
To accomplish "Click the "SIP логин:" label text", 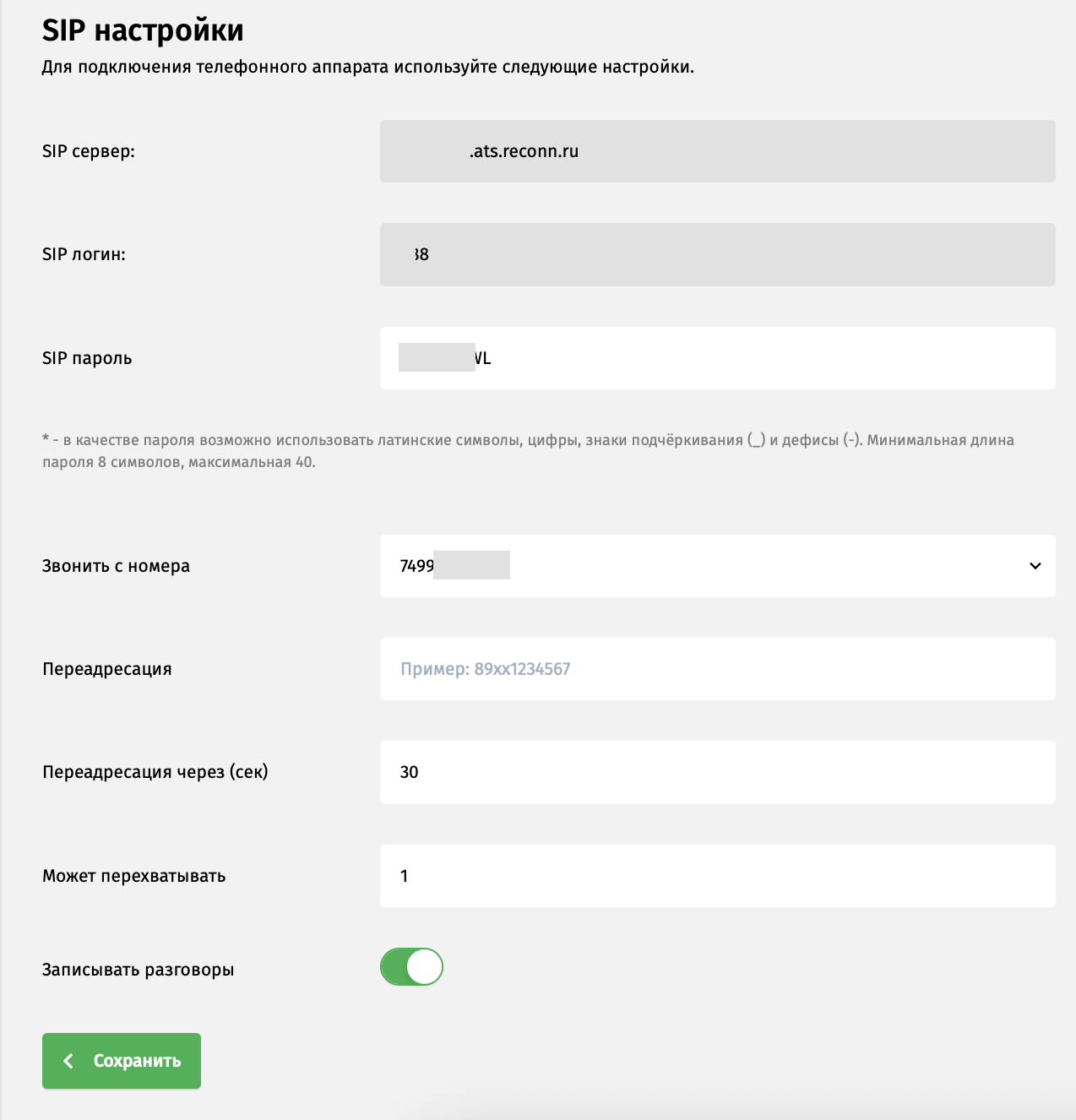I will [84, 255].
